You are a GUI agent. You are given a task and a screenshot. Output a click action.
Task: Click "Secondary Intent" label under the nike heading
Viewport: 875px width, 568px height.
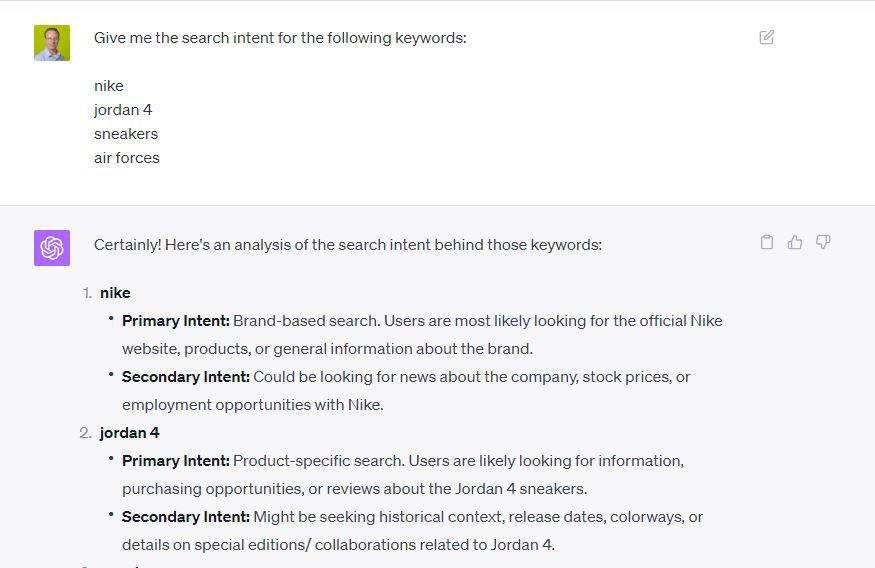[x=186, y=377]
